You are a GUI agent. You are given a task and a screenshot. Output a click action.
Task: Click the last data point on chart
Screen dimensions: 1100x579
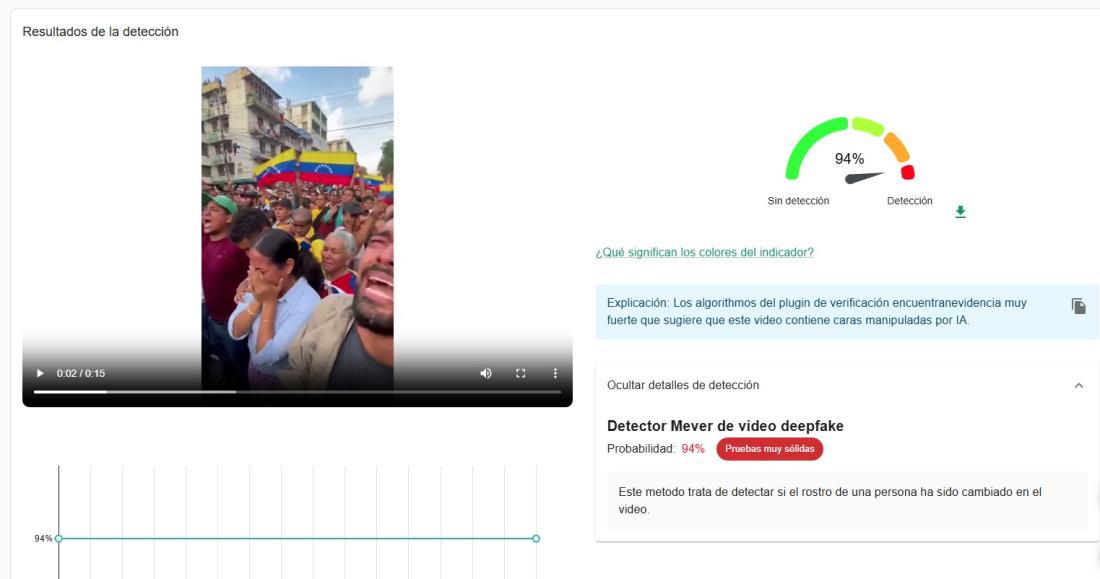coord(536,538)
